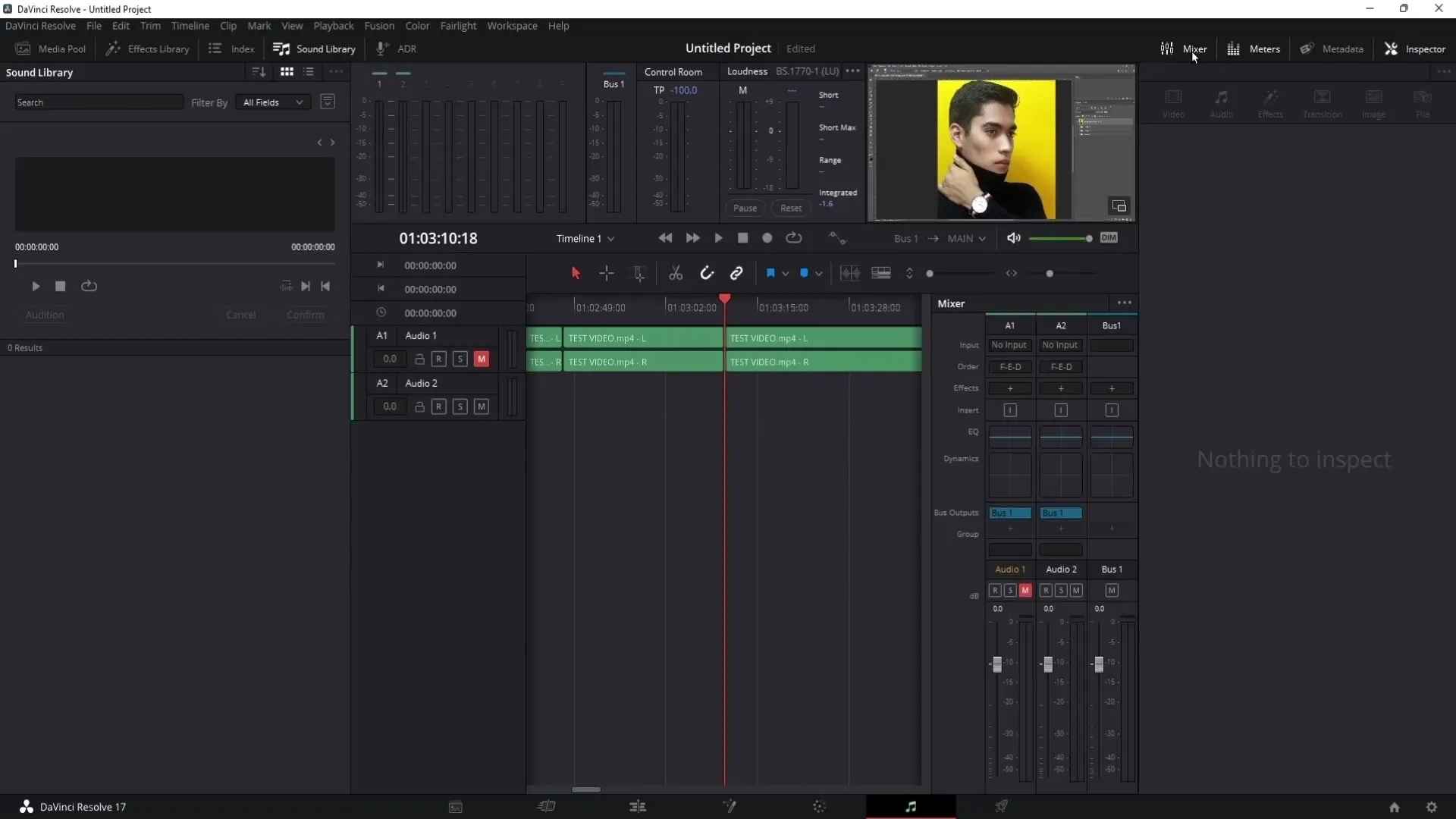Image resolution: width=1456 pixels, height=819 pixels.
Task: Select the Link/Unlink clips icon
Action: pyautogui.click(x=737, y=272)
